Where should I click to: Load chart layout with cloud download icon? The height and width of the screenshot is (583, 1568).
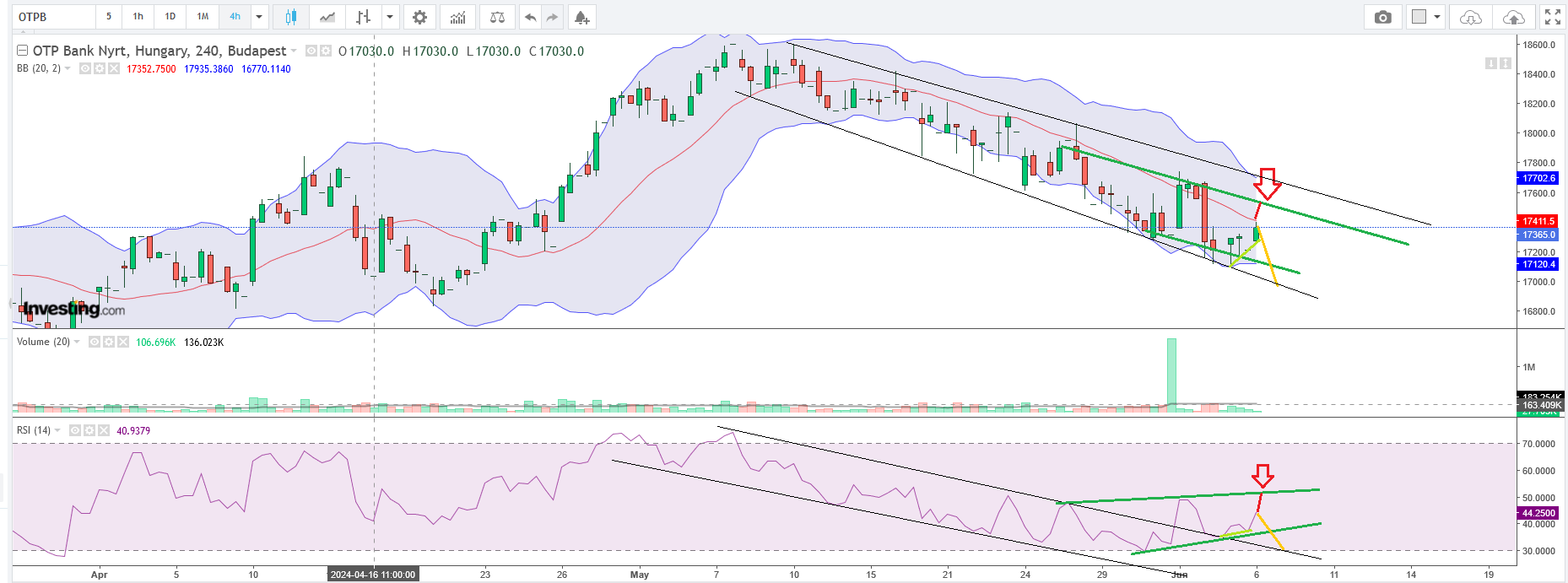pyautogui.click(x=1470, y=17)
